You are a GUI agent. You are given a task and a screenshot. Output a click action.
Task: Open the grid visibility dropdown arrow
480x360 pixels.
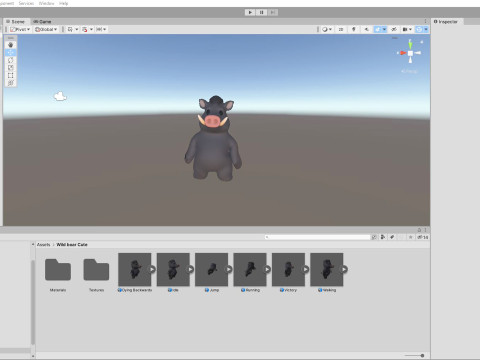[x=77, y=29]
